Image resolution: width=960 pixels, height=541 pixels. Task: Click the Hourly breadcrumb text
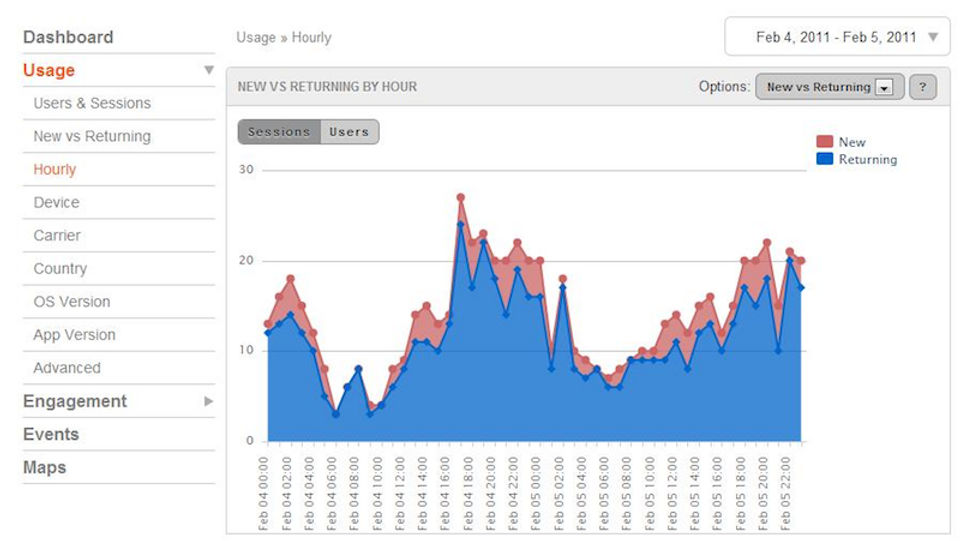point(311,37)
